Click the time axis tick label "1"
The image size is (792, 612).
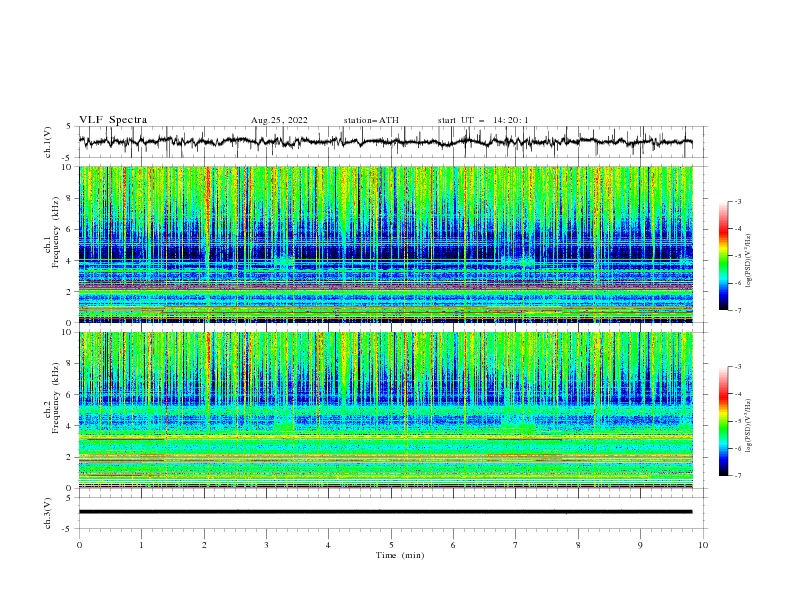point(141,545)
